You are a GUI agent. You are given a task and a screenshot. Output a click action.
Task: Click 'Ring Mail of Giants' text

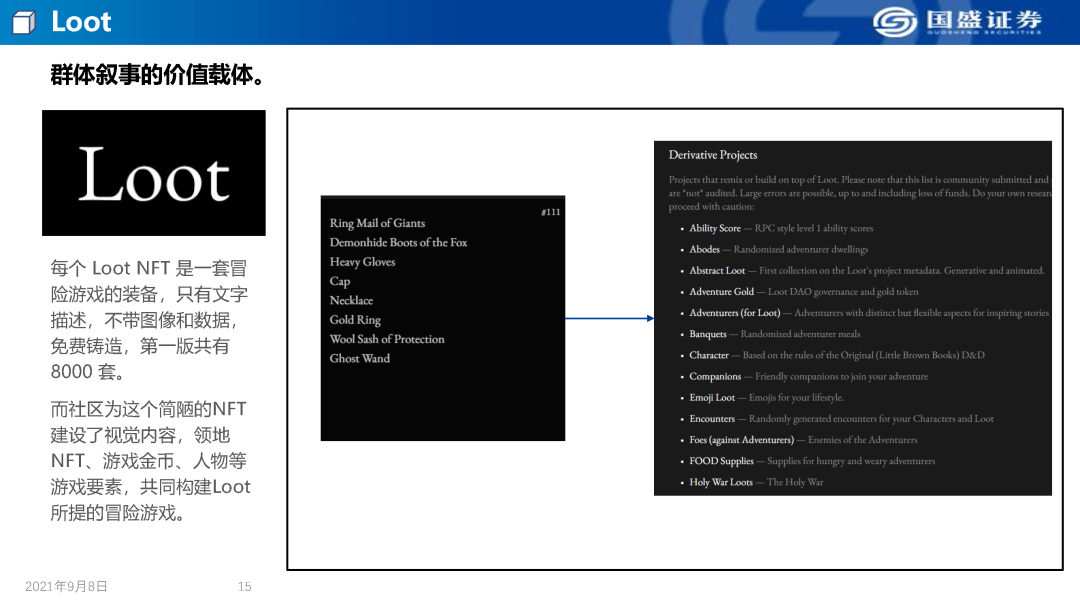point(377,223)
